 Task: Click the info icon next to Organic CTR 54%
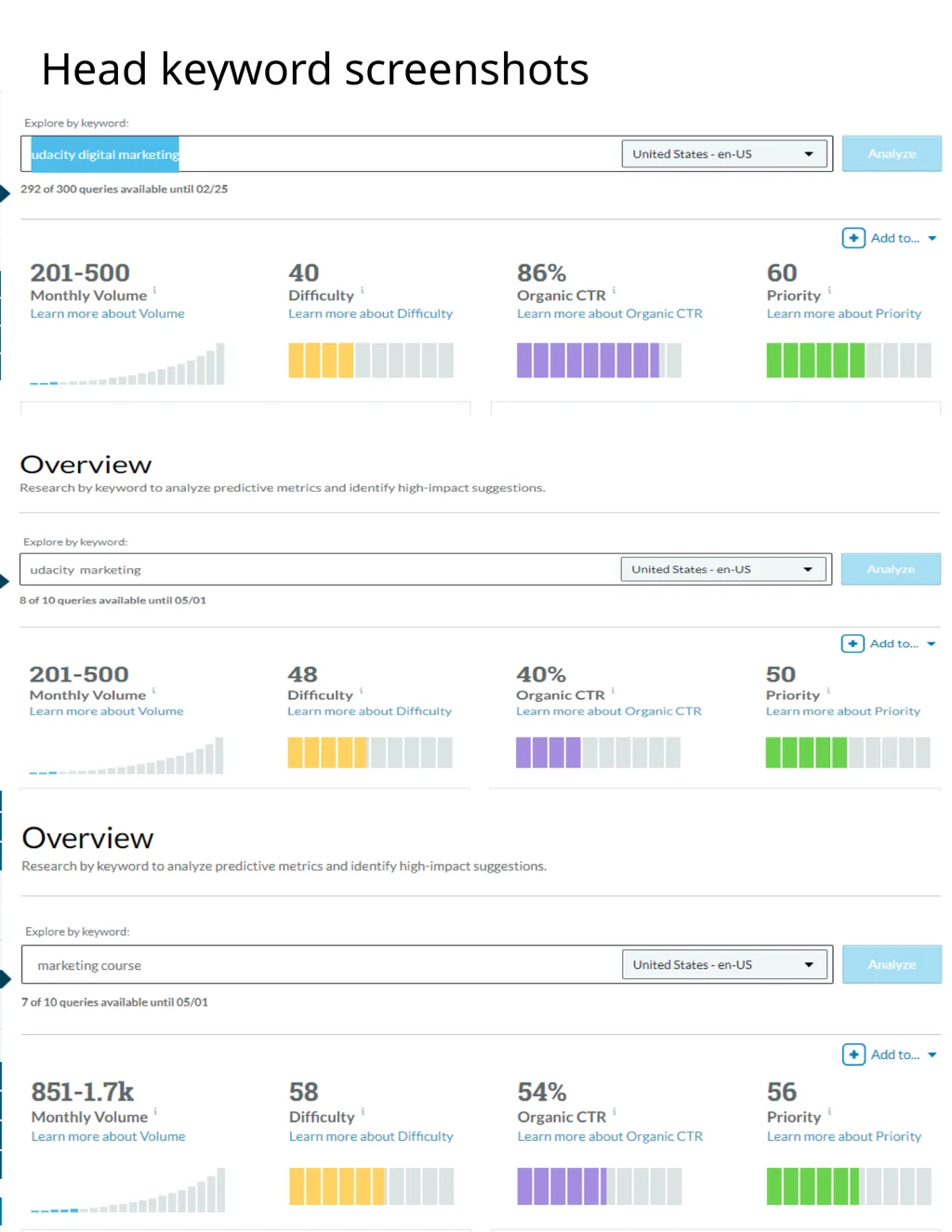click(x=615, y=1110)
